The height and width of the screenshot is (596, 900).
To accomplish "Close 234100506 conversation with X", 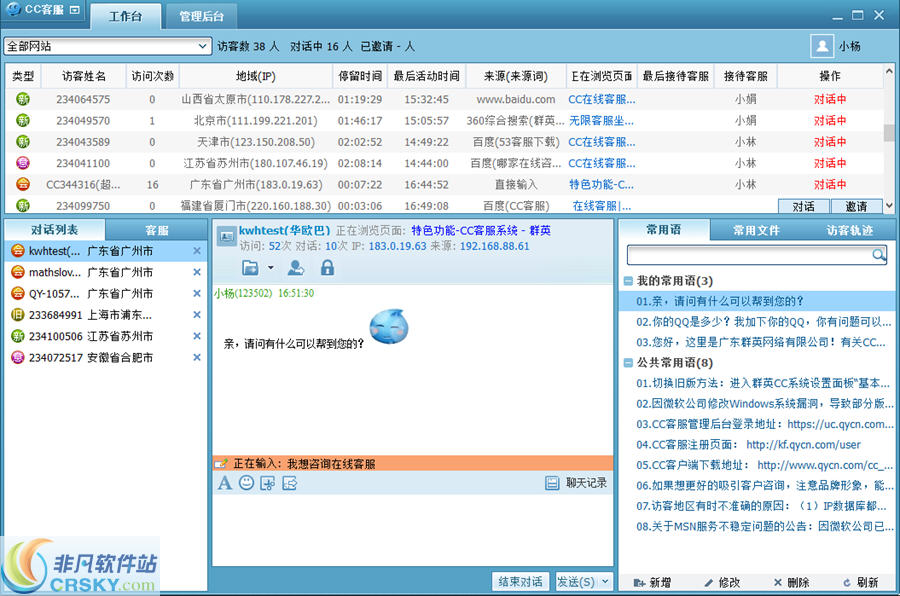I will tap(197, 336).
